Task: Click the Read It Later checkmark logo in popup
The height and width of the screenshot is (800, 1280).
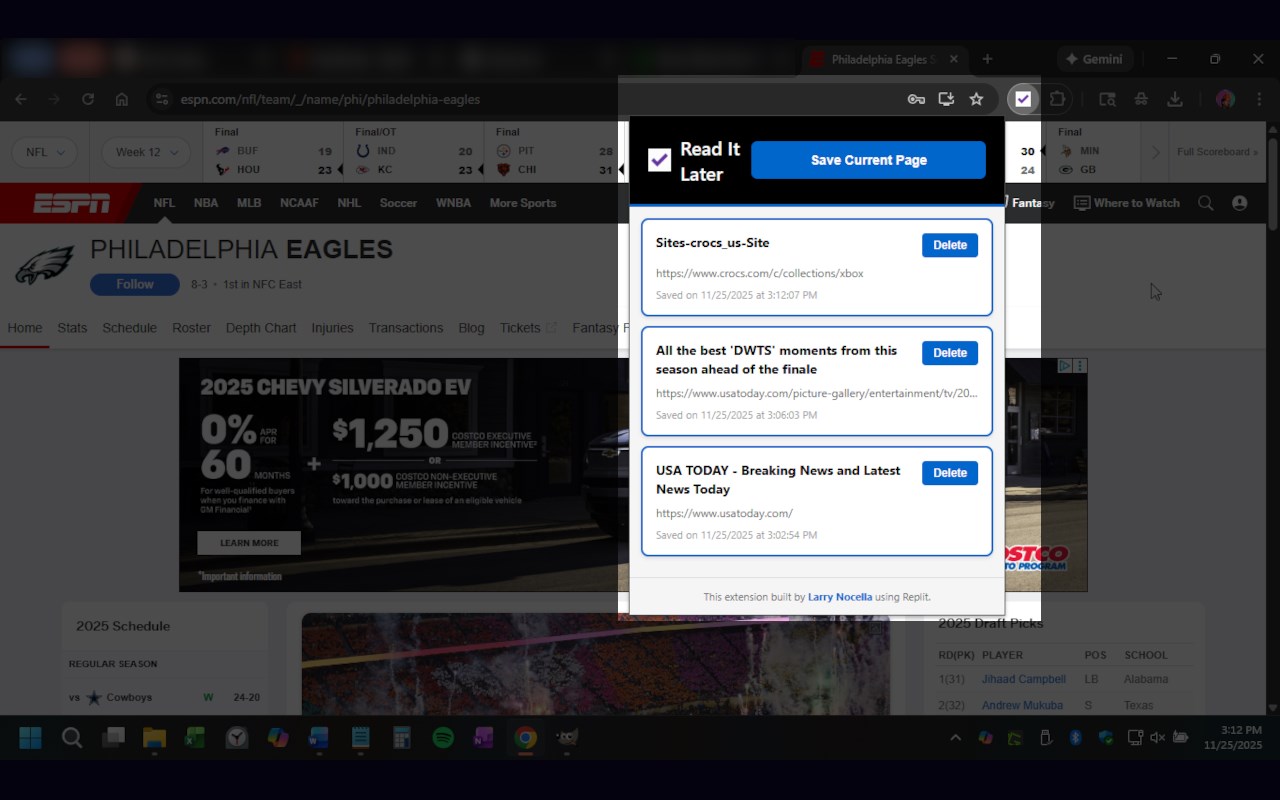Action: coord(659,160)
